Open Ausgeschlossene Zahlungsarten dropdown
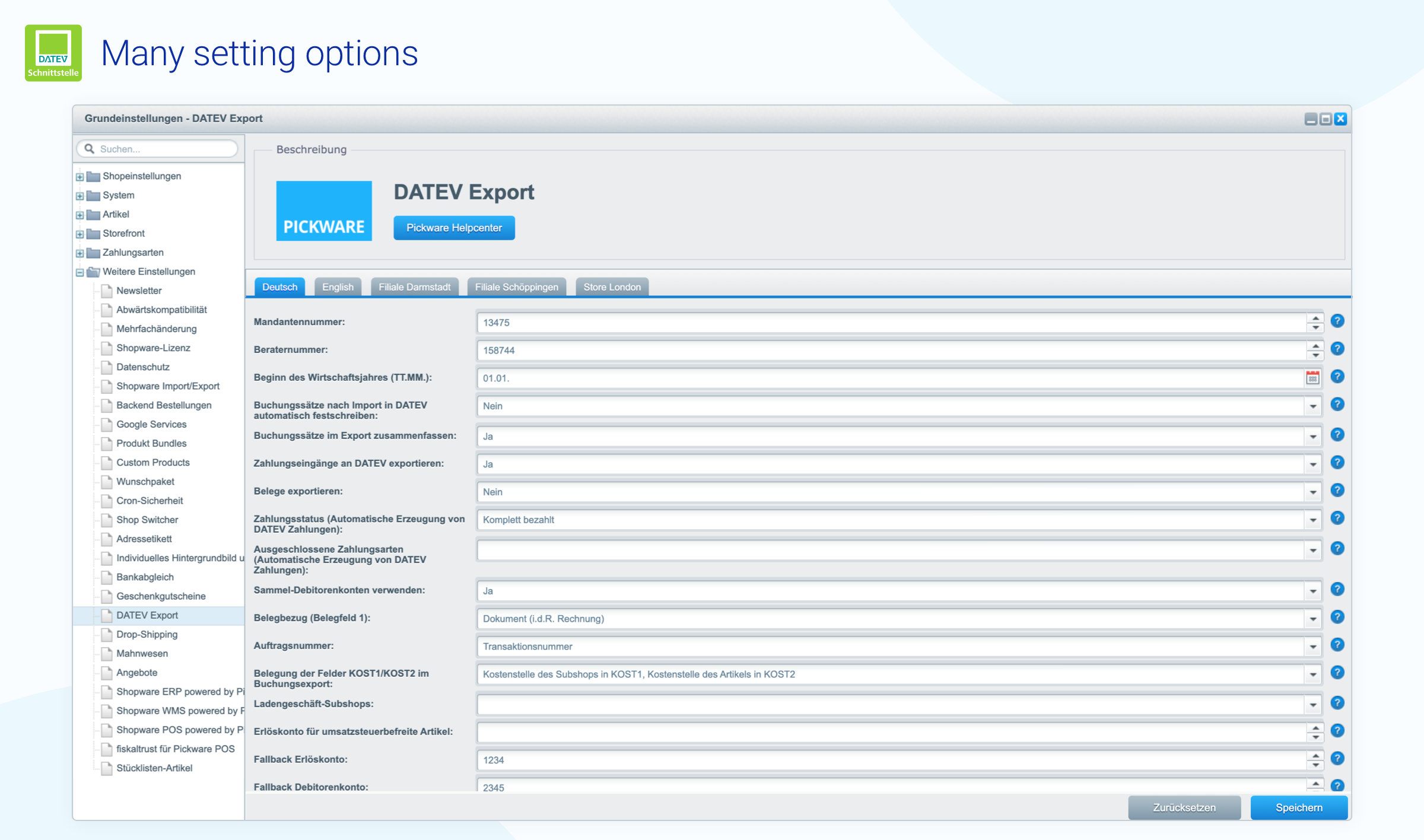The width and height of the screenshot is (1424, 840). click(1313, 551)
